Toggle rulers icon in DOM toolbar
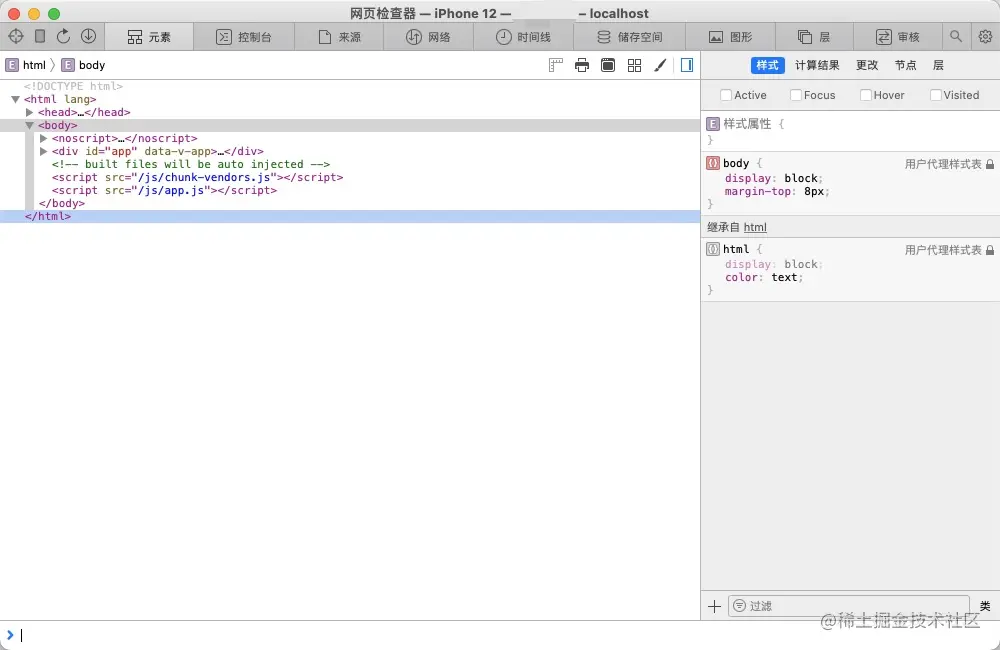The image size is (1000, 650). [x=555, y=65]
